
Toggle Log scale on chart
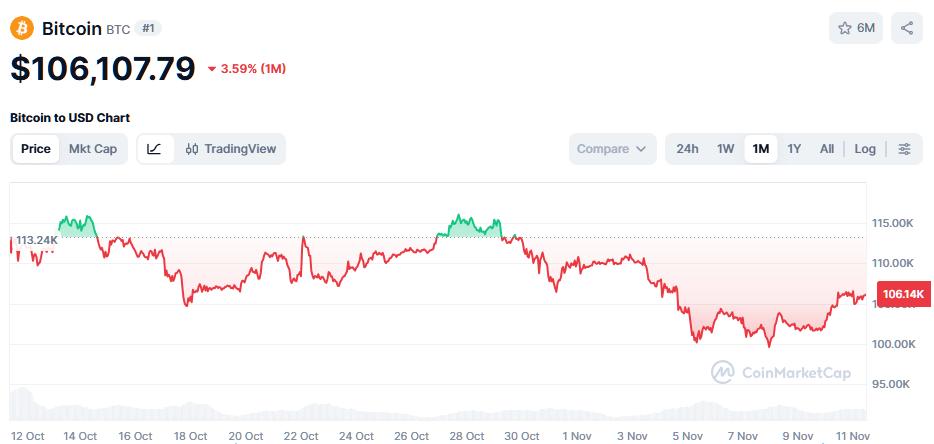(865, 149)
